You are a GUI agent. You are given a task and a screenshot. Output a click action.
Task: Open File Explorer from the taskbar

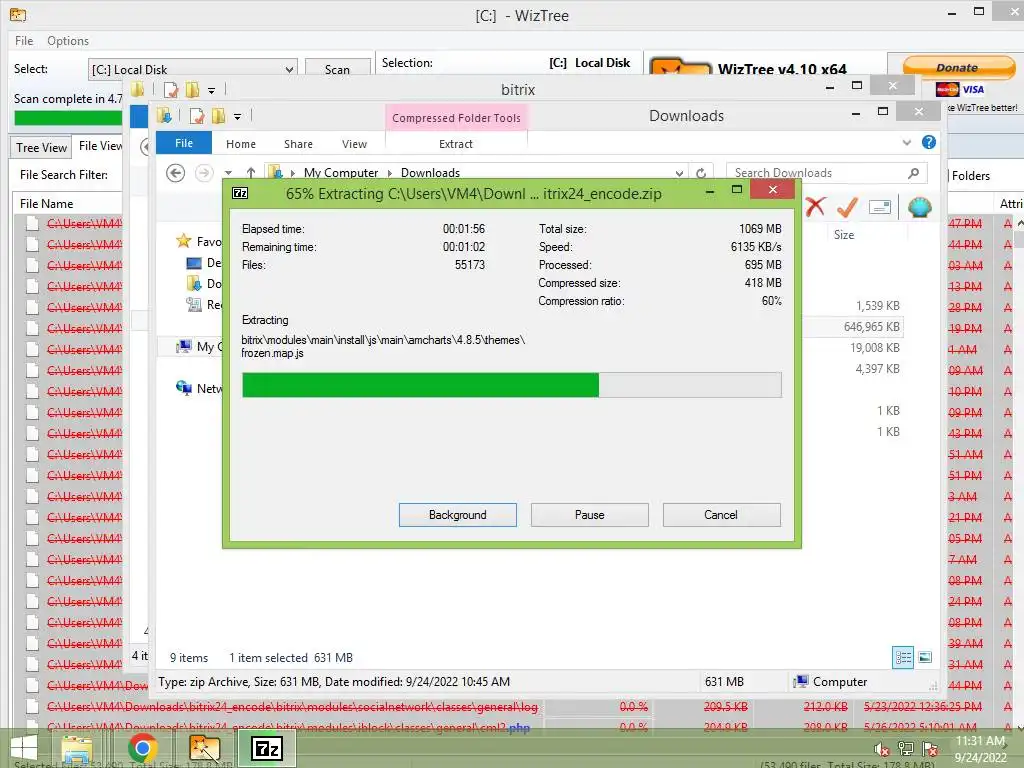click(x=77, y=748)
